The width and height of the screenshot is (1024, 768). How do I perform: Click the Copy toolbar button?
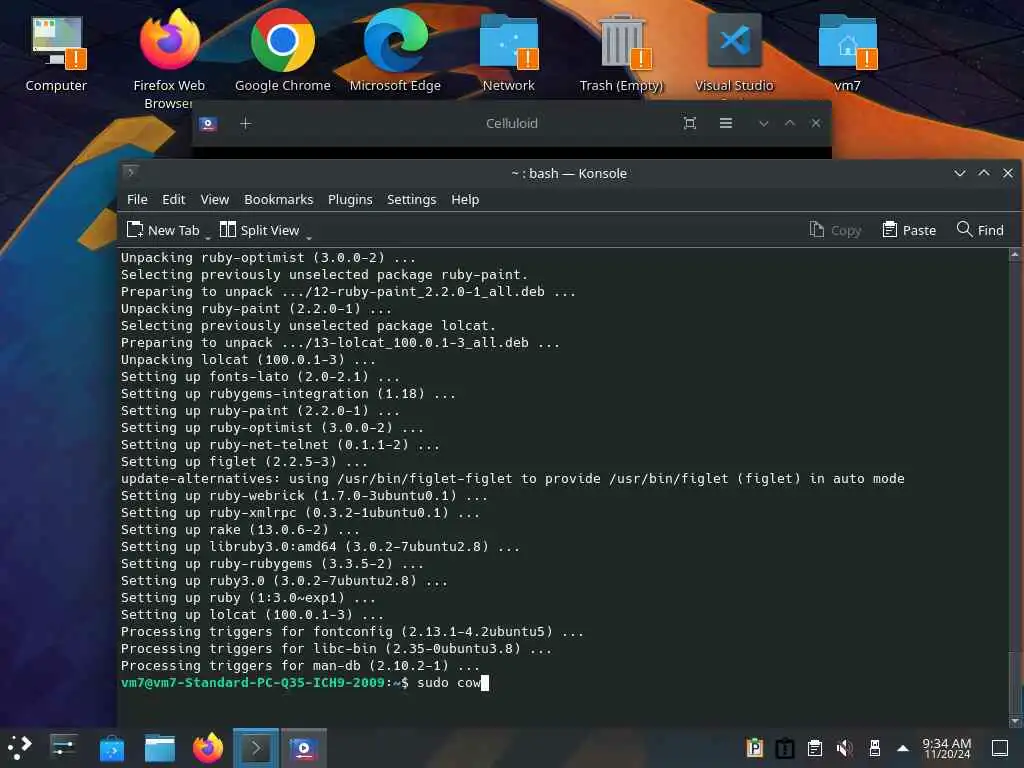click(x=835, y=230)
